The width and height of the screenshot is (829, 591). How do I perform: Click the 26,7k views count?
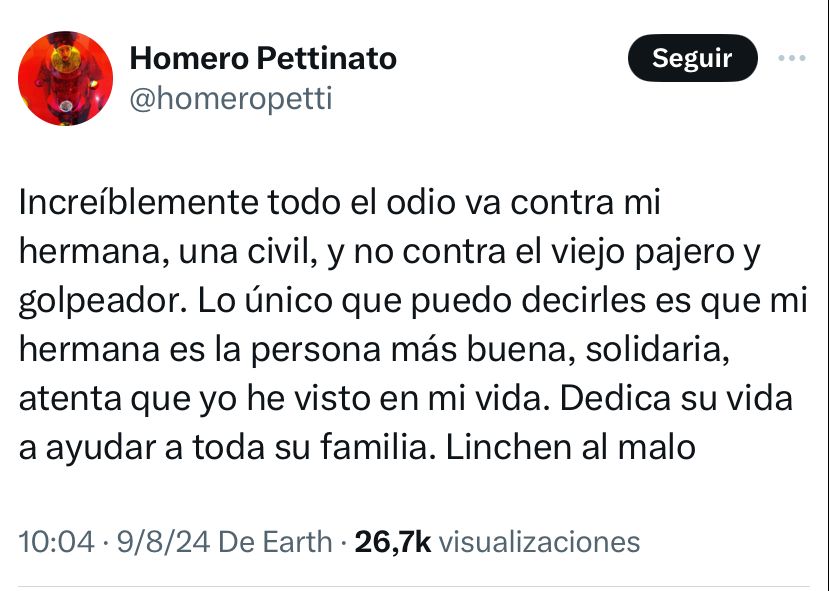393,542
